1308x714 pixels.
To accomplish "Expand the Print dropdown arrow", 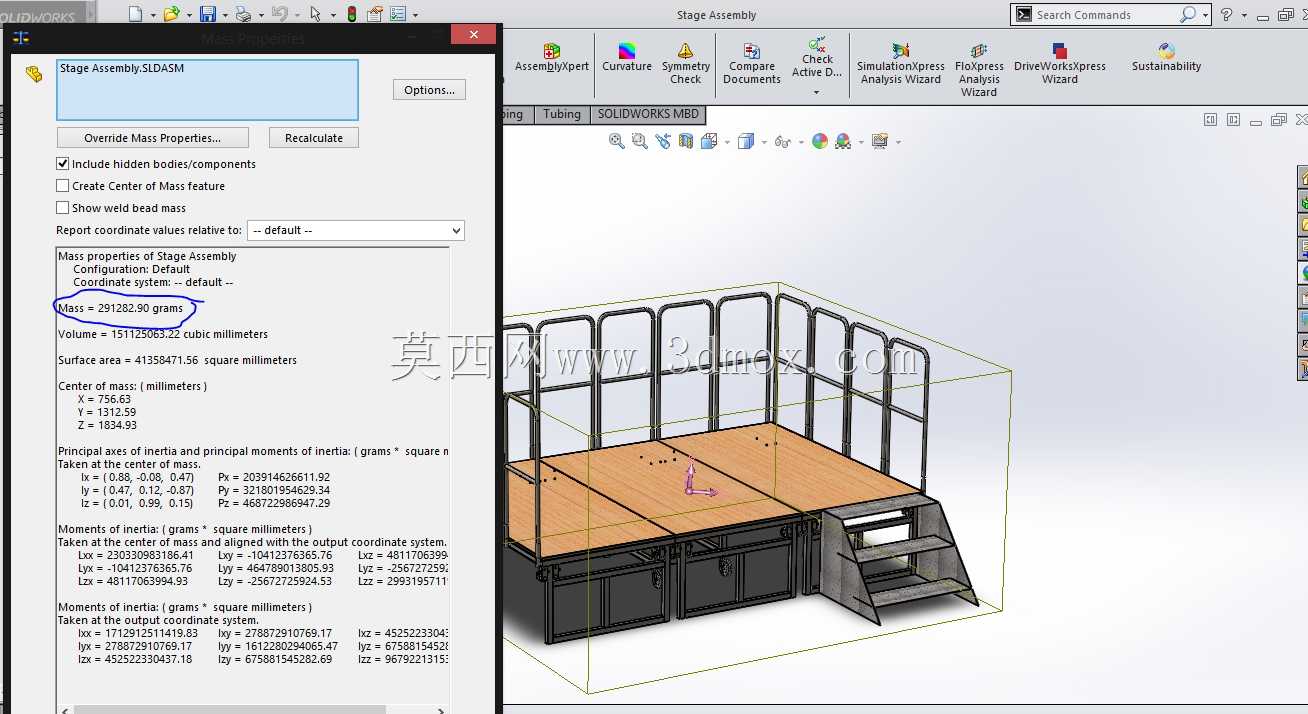I will [x=260, y=15].
